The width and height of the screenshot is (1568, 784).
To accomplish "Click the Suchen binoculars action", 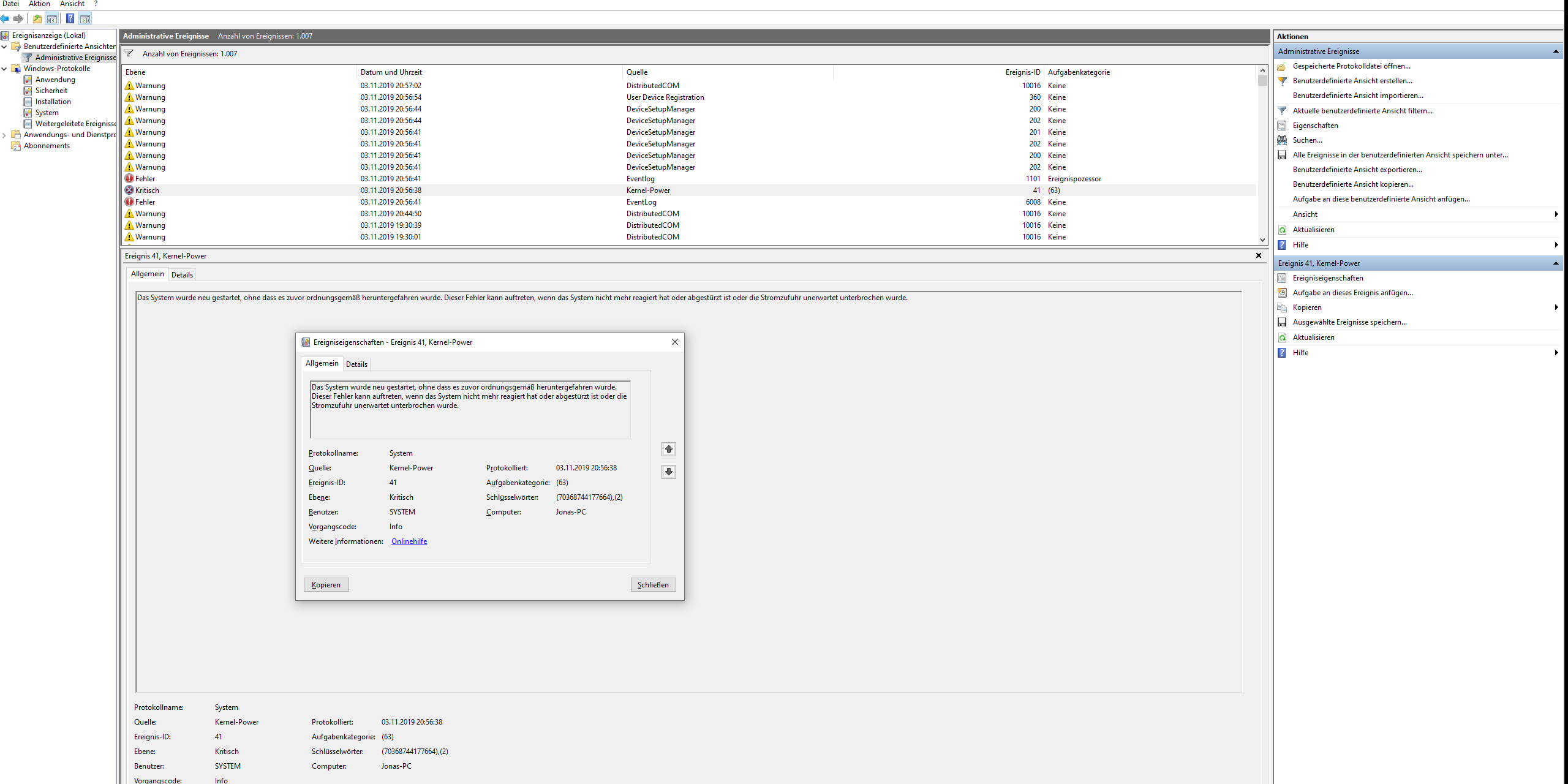I will (x=1307, y=140).
